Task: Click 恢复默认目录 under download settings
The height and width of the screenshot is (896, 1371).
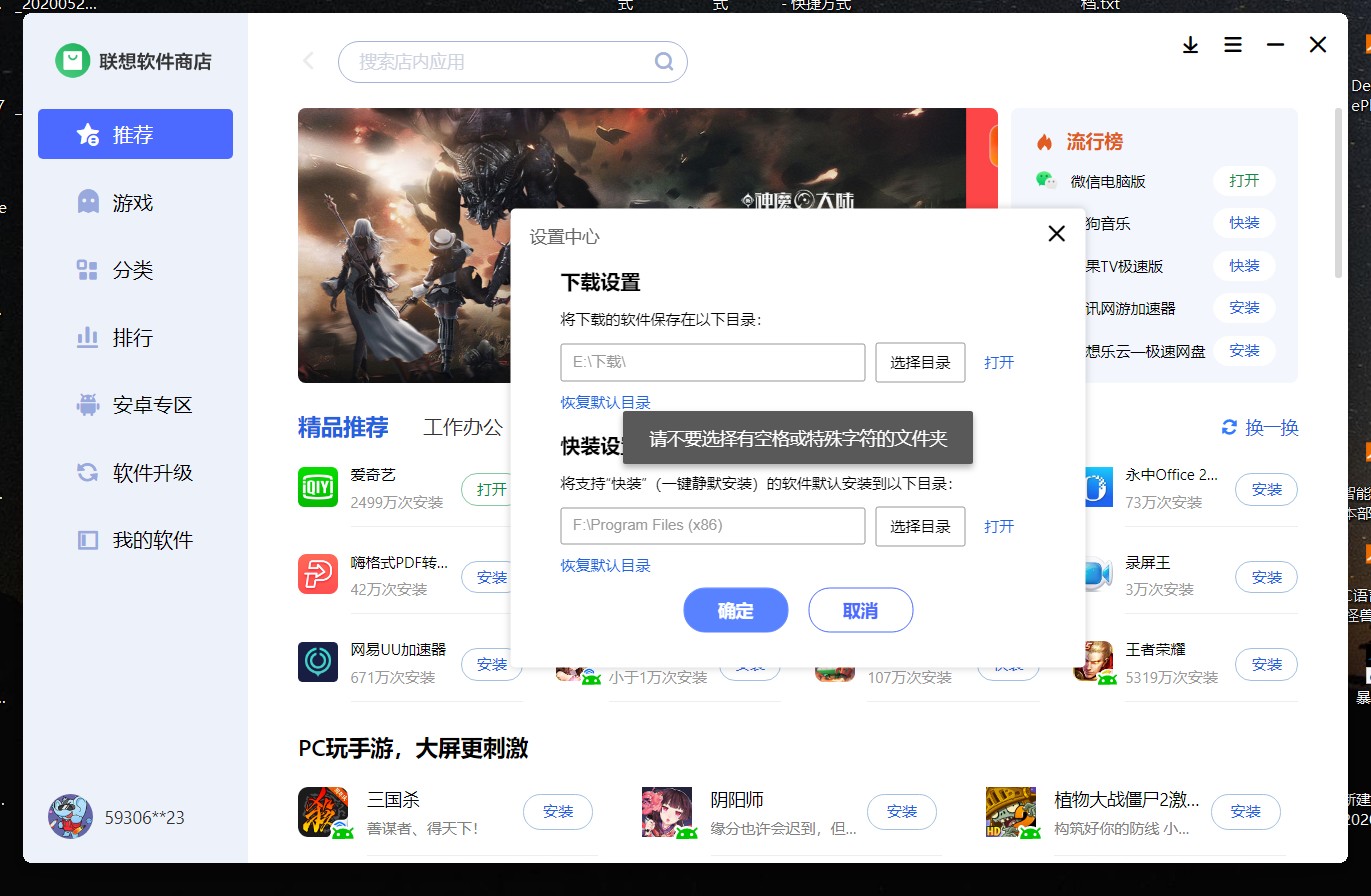Action: click(606, 402)
